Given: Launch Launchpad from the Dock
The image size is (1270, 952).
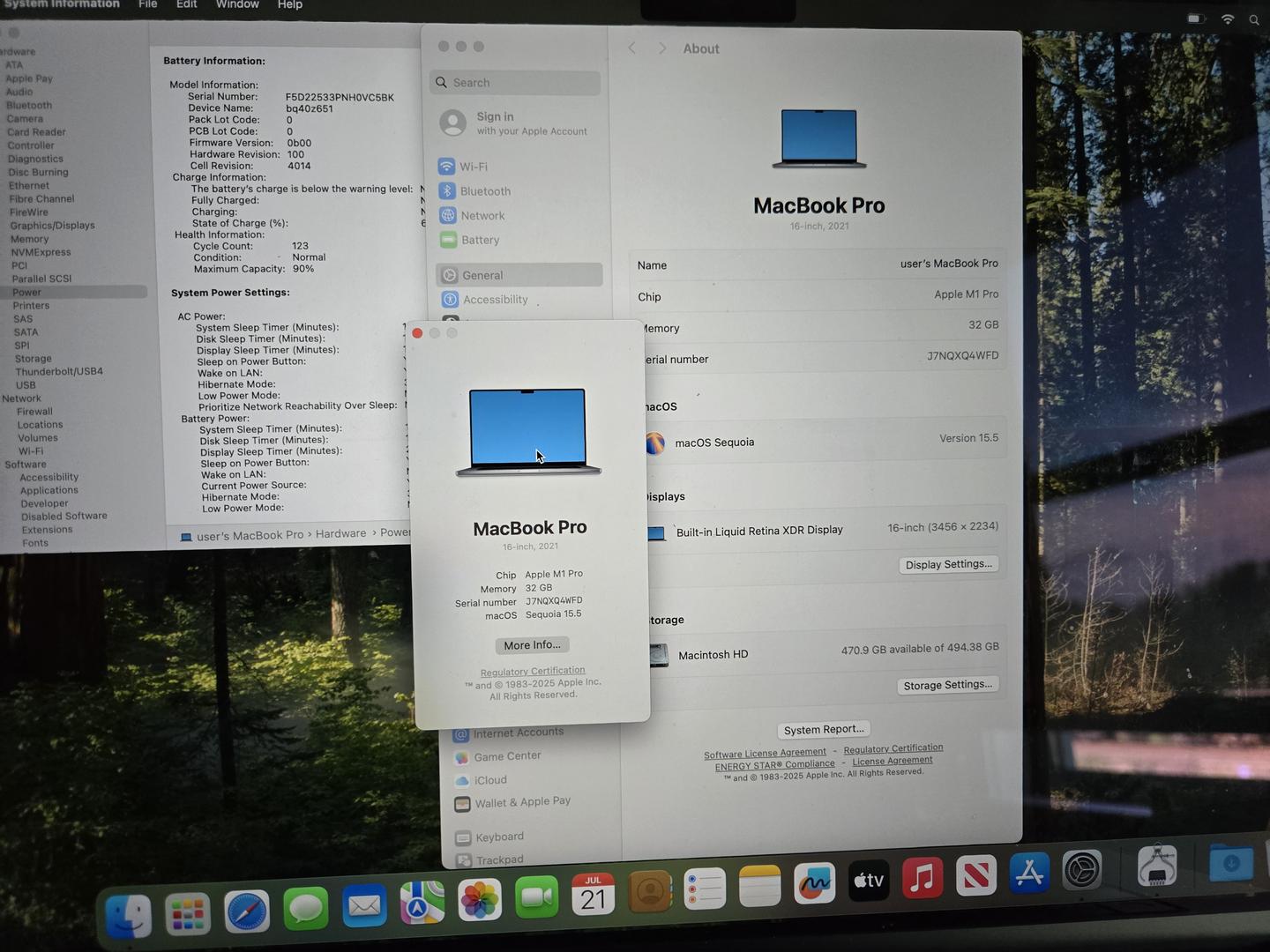Looking at the screenshot, I should click(x=187, y=914).
